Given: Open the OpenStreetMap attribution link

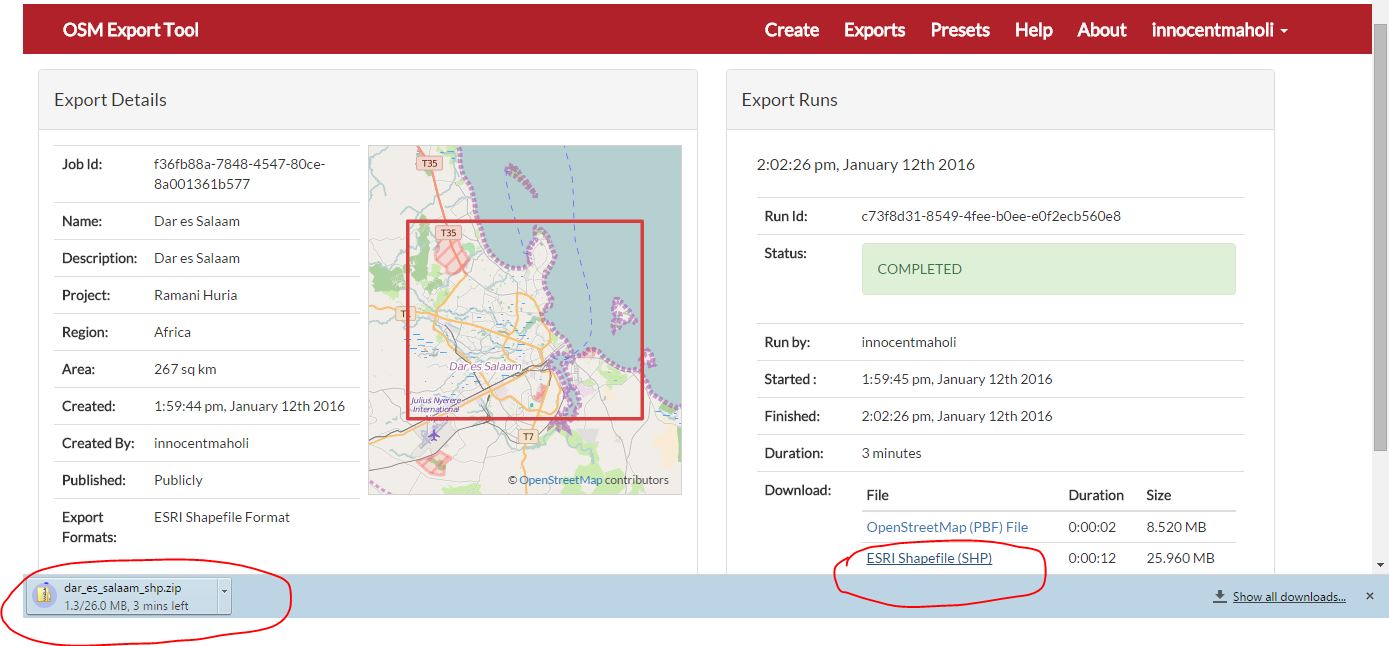Looking at the screenshot, I should pos(560,480).
